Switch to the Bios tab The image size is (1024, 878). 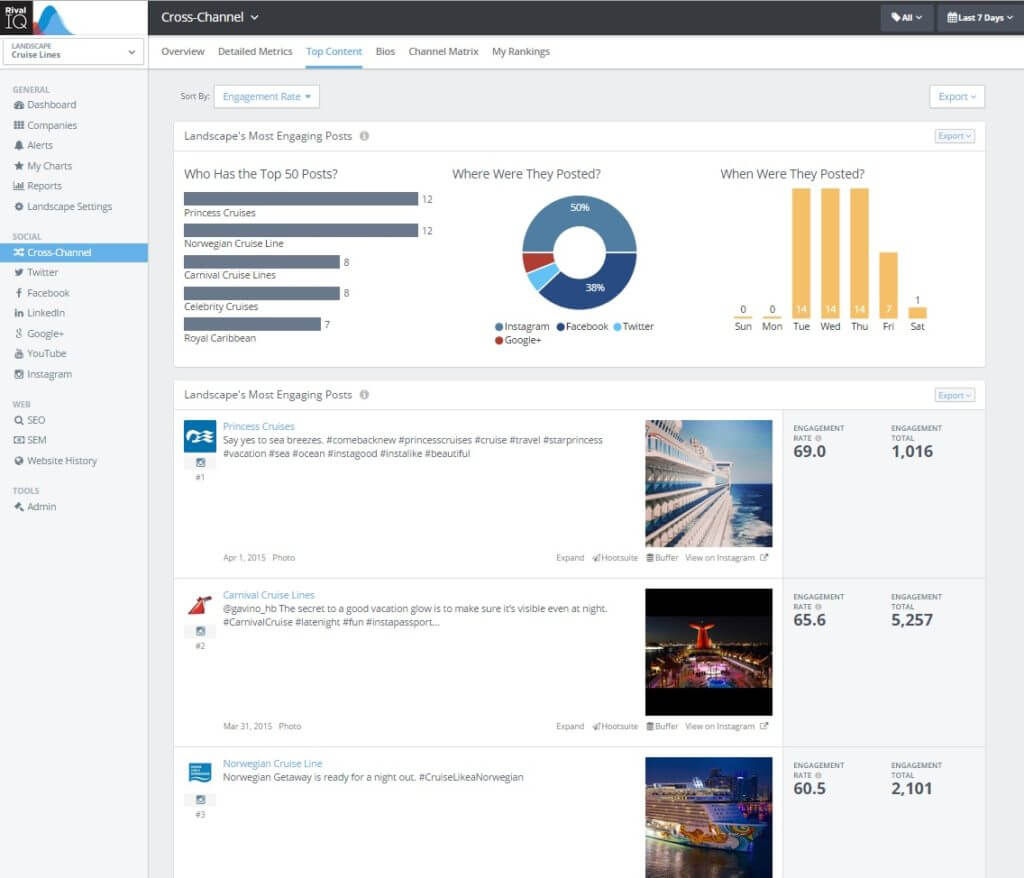coord(385,52)
